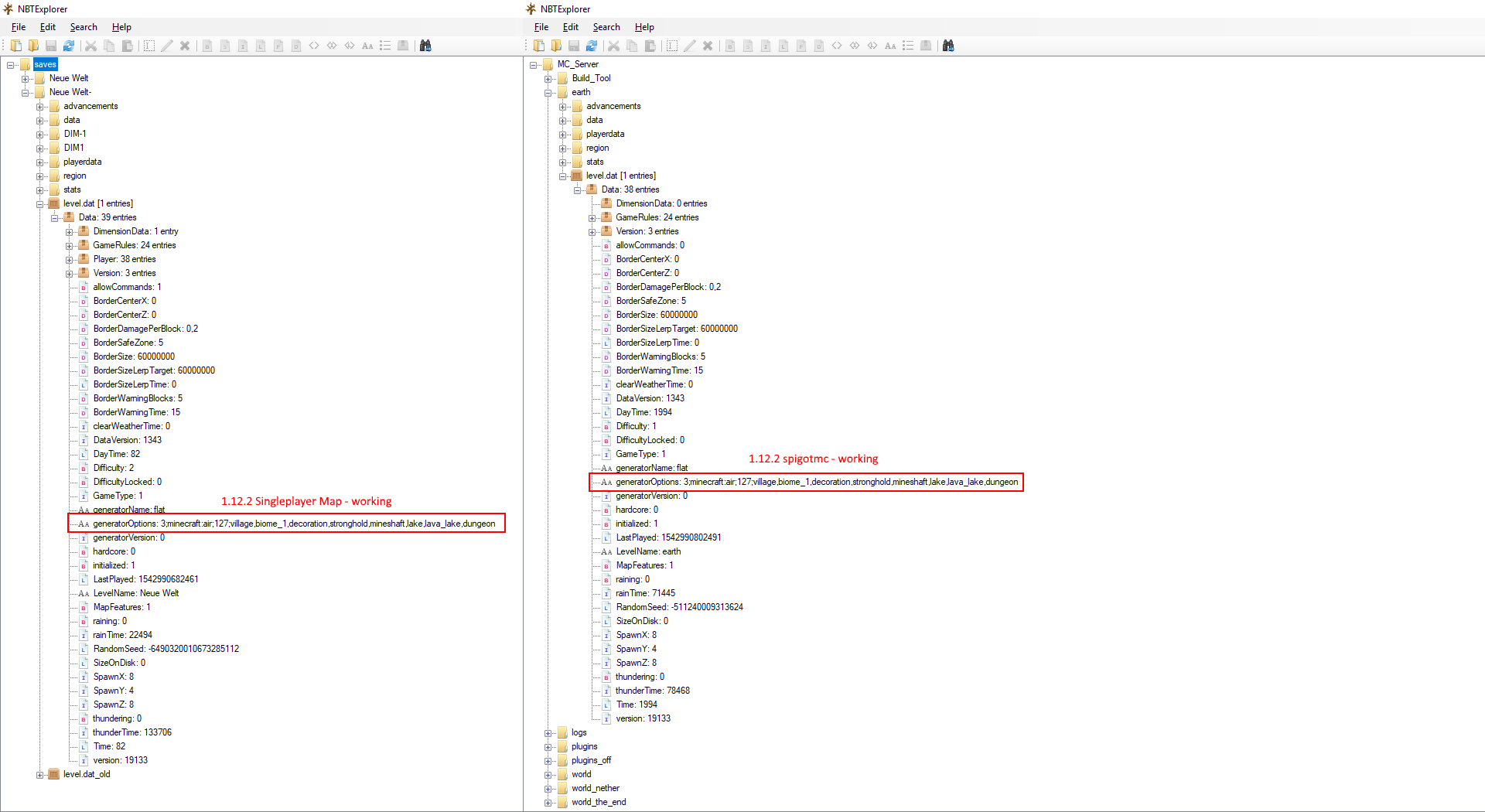Select the plugins_off folder
This screenshot has width=1485, height=812.
point(591,760)
